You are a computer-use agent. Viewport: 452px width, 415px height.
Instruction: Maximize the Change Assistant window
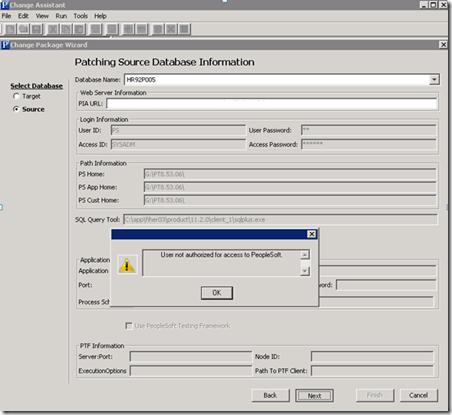(433, 5)
